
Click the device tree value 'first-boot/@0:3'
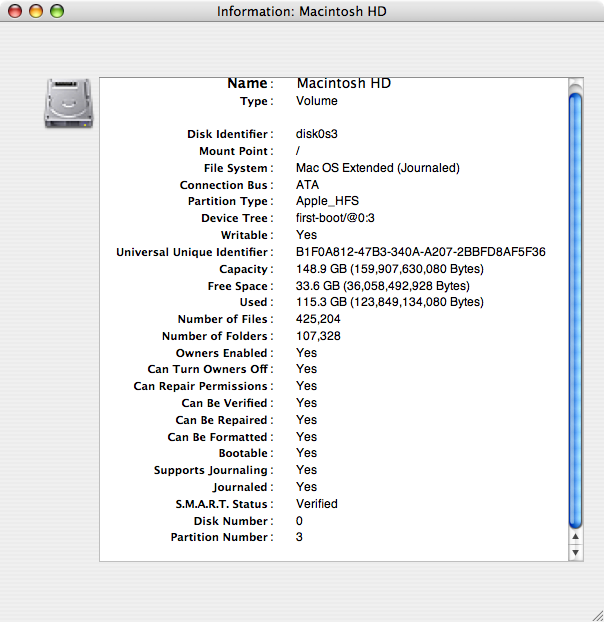[335, 218]
